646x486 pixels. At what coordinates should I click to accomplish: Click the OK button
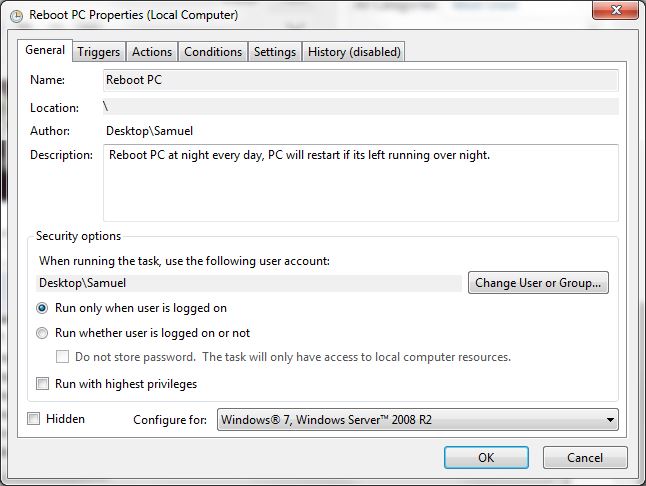click(x=486, y=458)
